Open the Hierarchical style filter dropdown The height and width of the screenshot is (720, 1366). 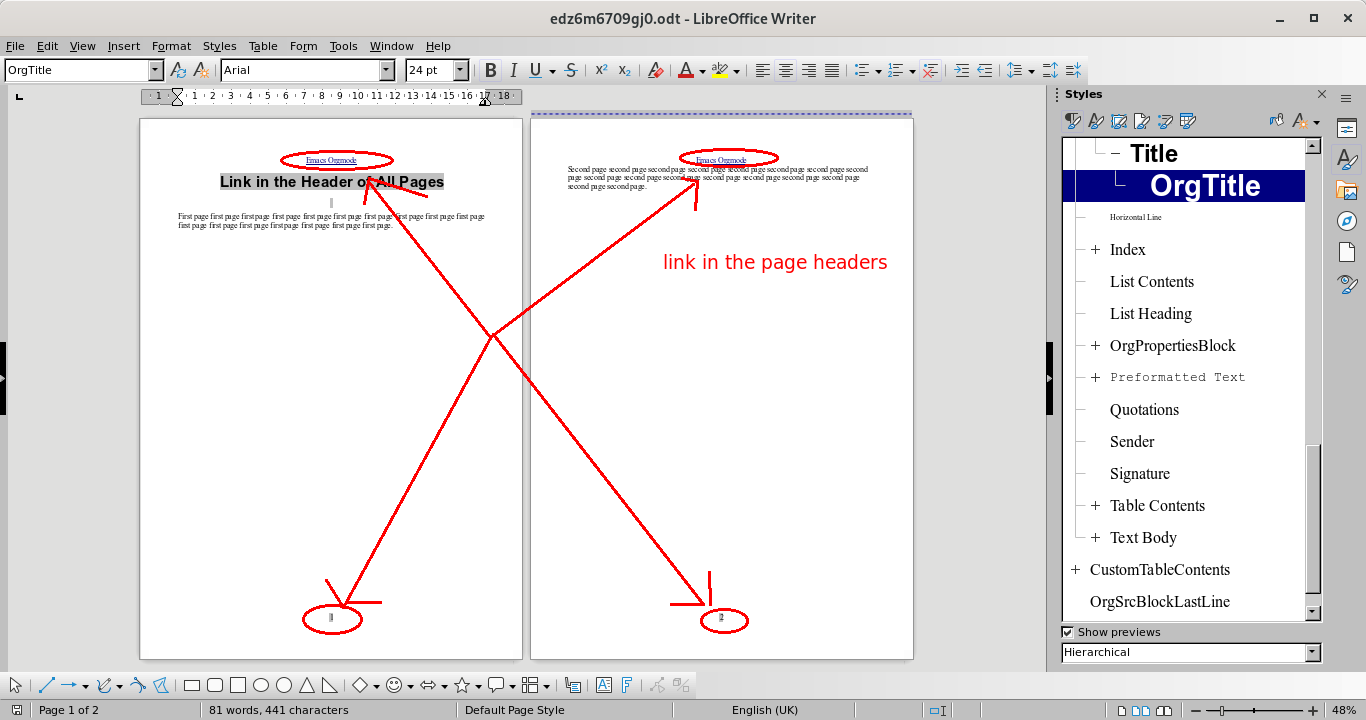click(1313, 652)
